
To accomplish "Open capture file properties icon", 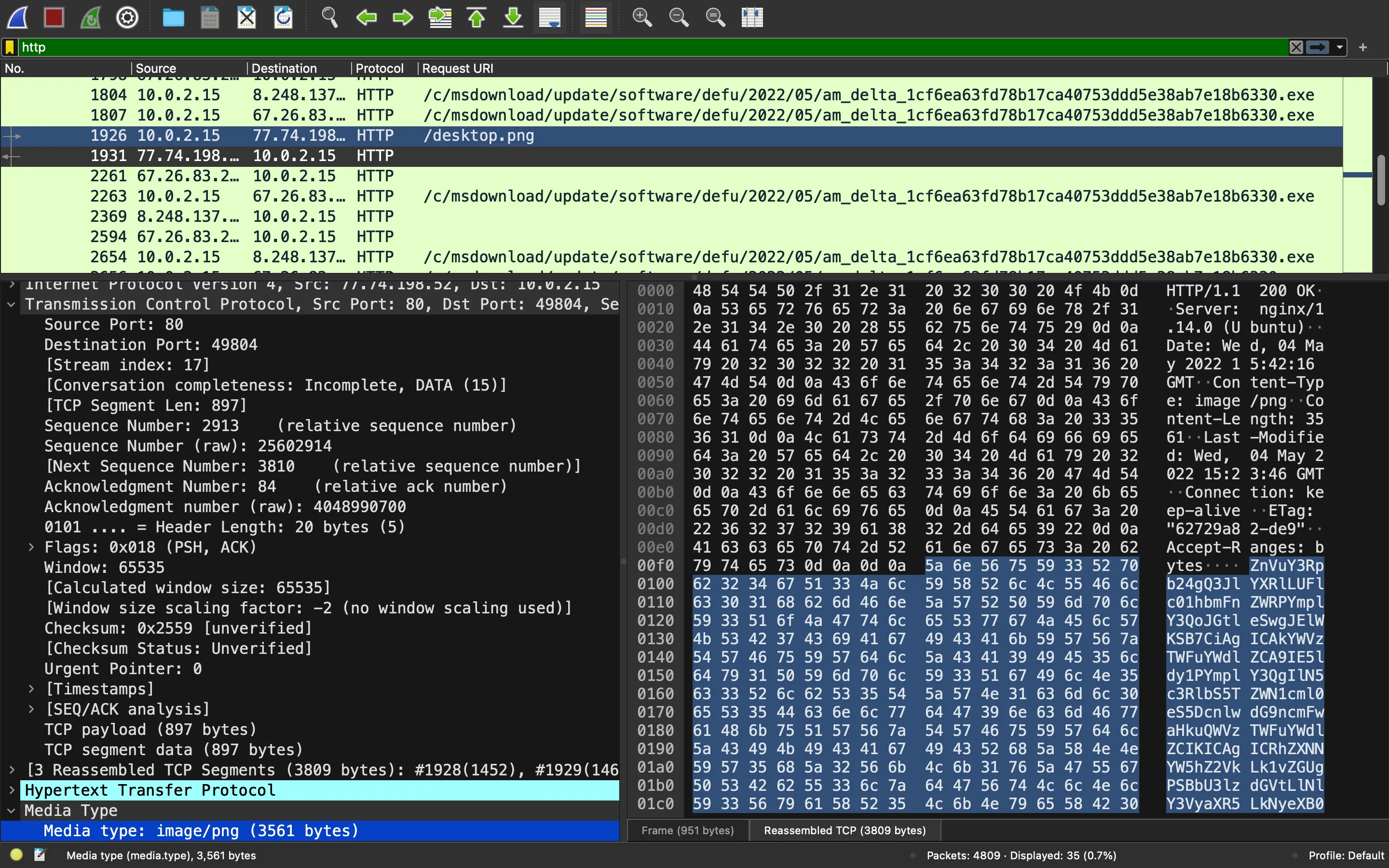I will 40,855.
